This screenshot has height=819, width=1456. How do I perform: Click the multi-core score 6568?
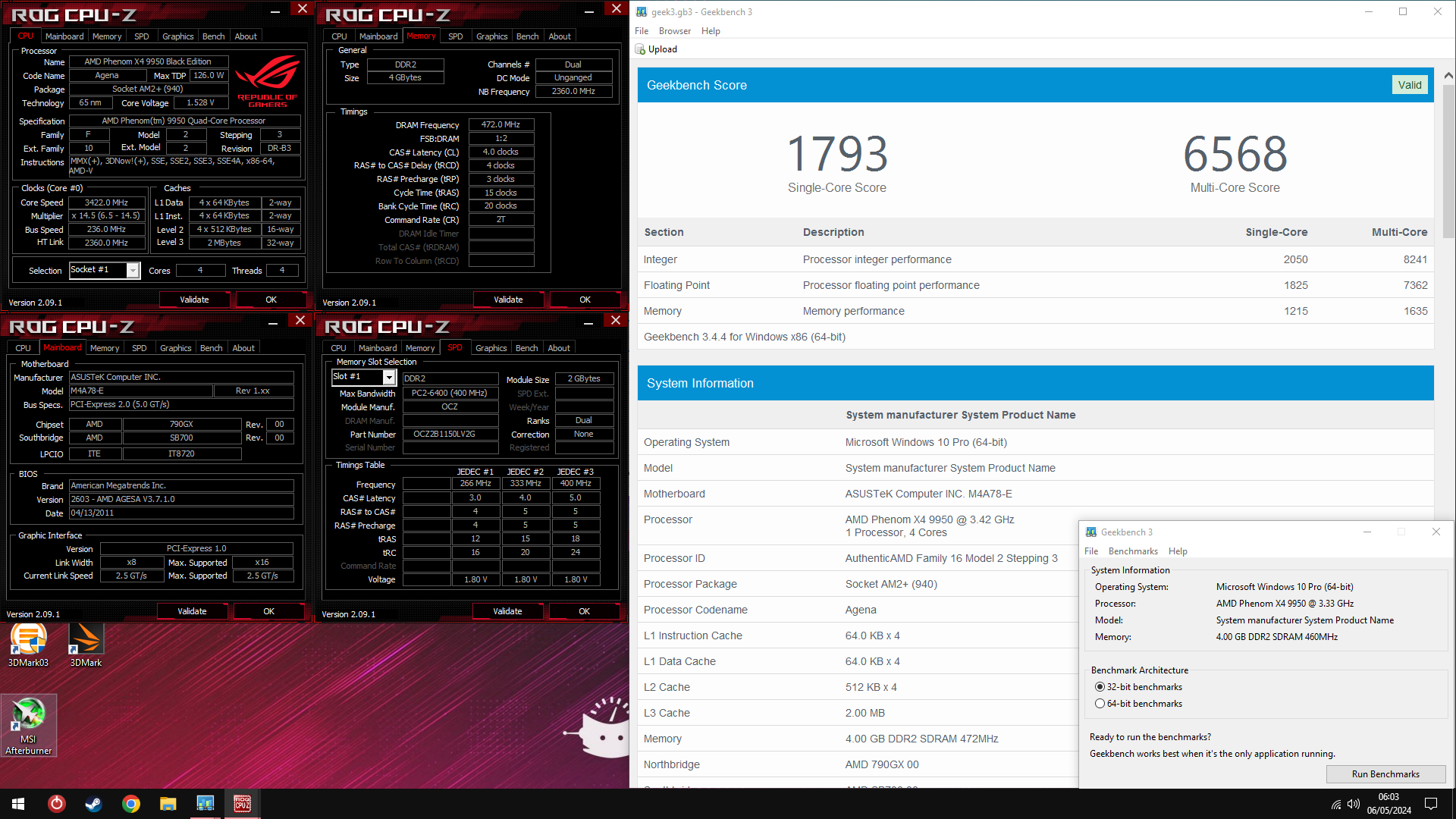coord(1235,154)
